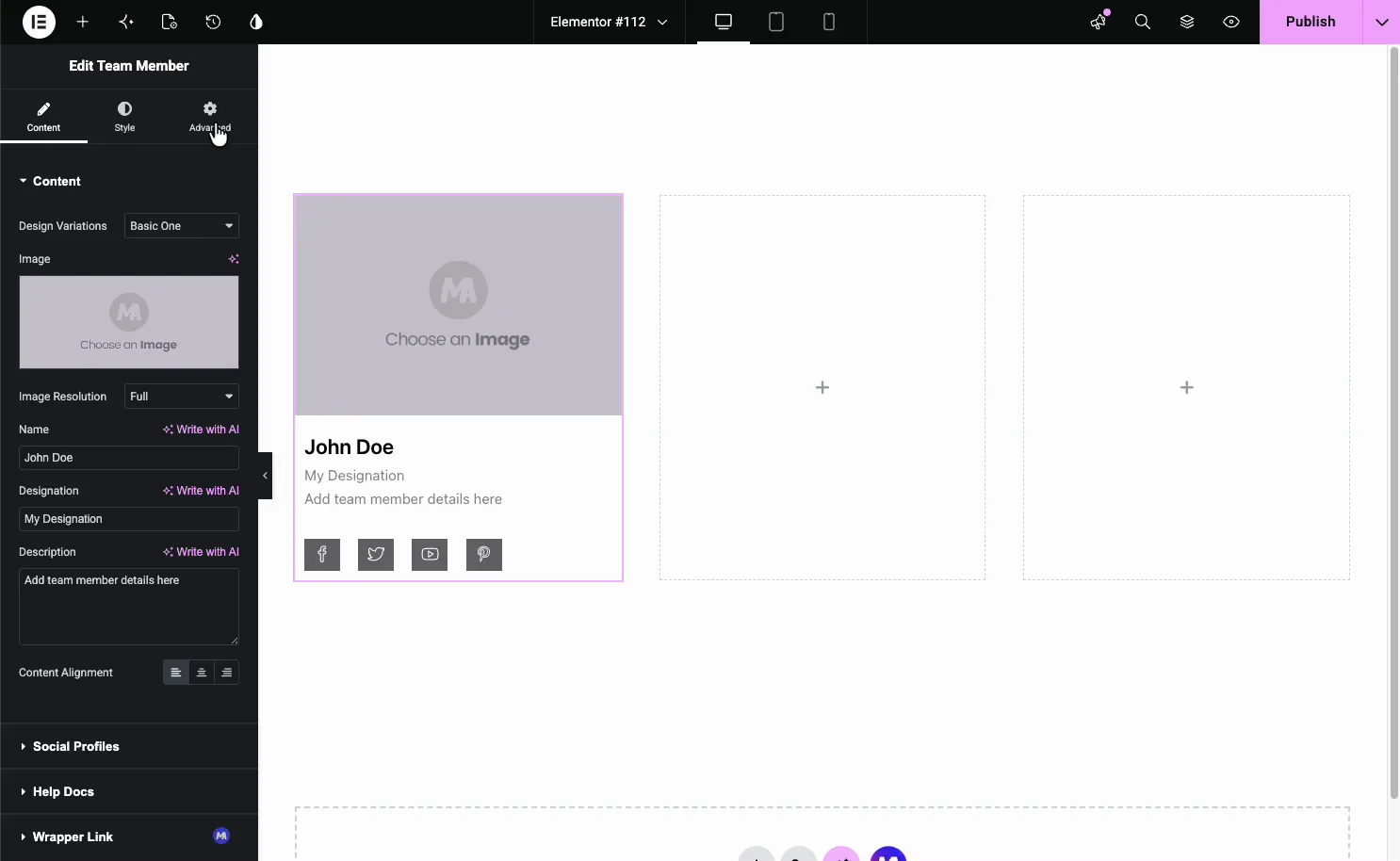Switch to the Content tab

[43, 117]
